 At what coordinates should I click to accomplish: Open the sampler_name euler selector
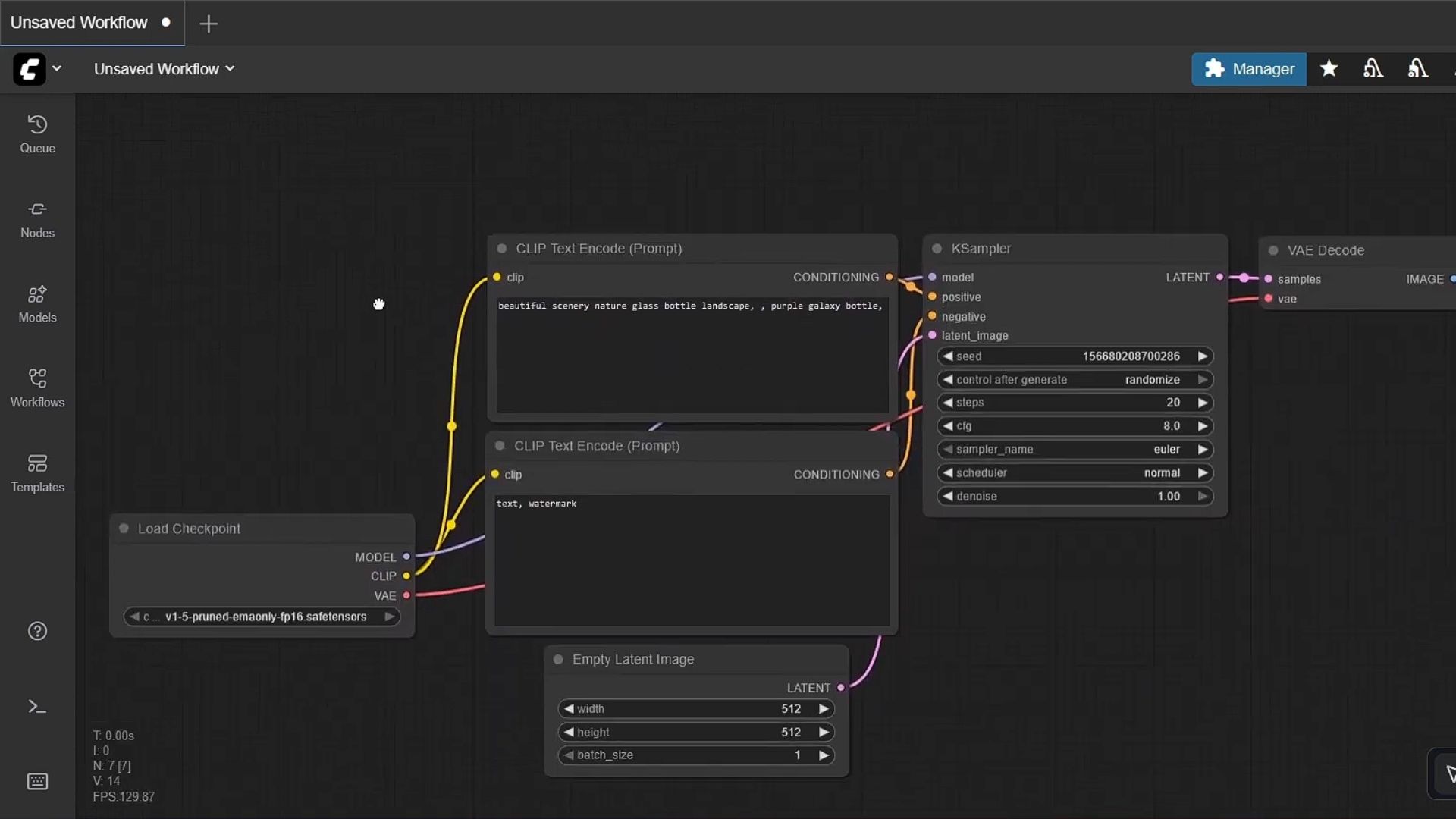click(x=1075, y=450)
